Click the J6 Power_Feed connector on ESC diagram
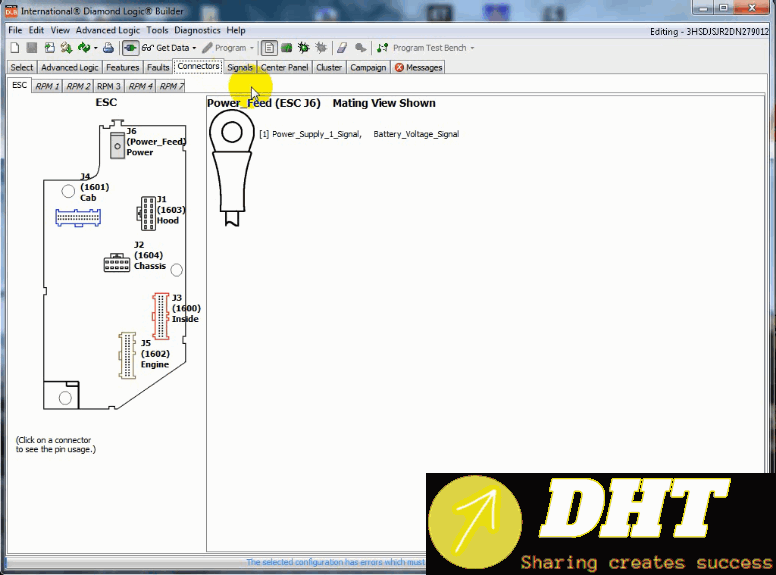 (117, 145)
